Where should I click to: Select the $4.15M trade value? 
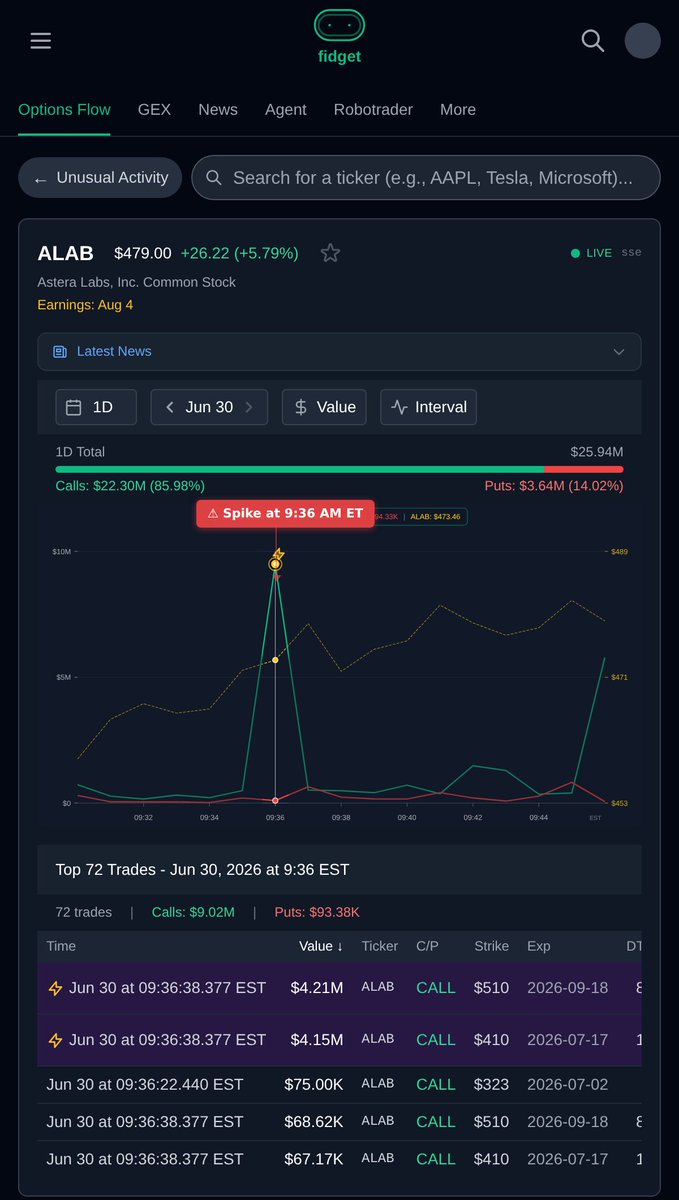[x=317, y=1040]
